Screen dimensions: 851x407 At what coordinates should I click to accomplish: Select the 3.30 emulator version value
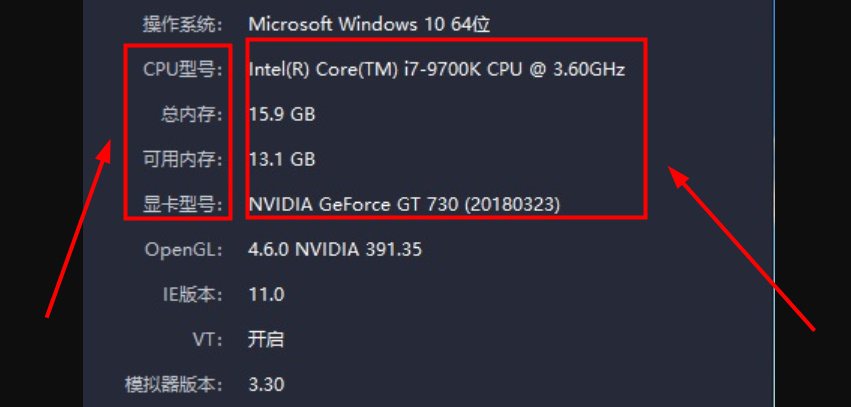tap(266, 384)
